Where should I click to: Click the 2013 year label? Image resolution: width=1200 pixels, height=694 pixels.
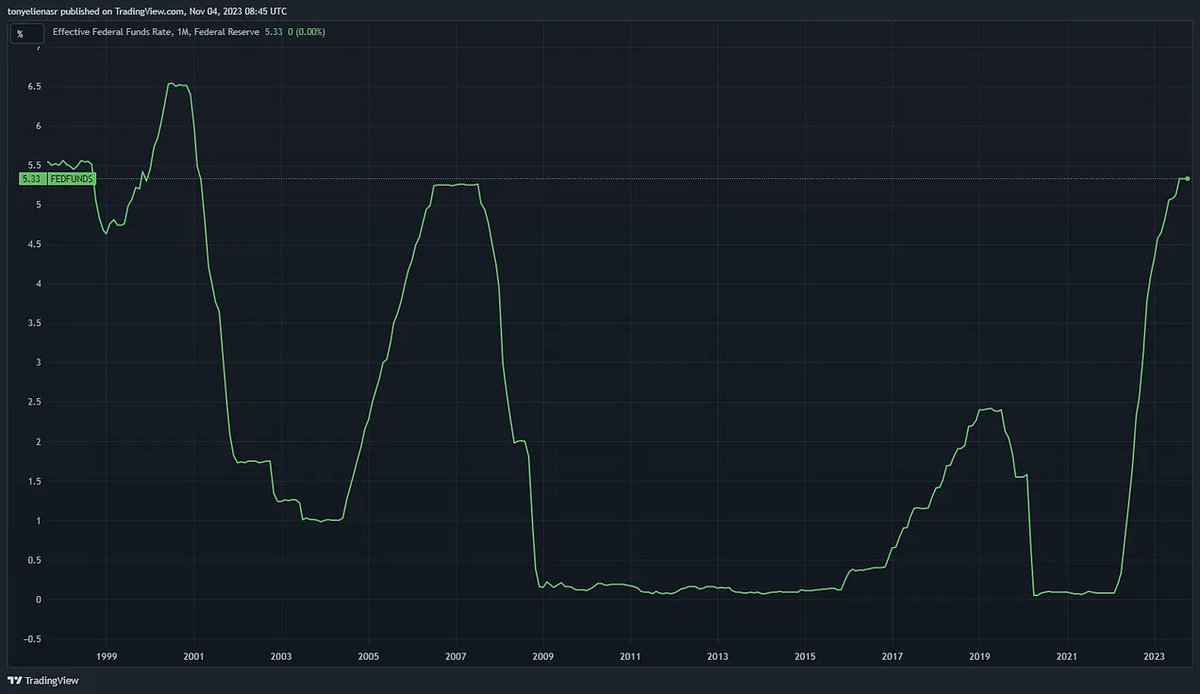tap(718, 656)
